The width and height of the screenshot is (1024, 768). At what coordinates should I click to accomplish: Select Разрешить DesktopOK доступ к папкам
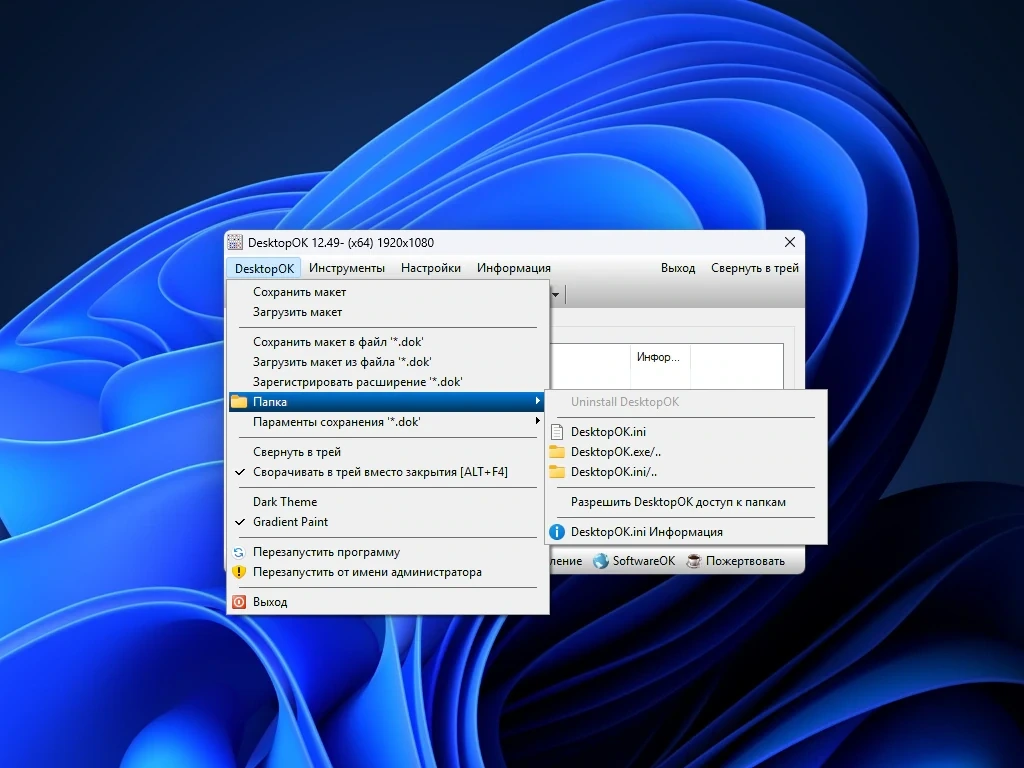686,502
